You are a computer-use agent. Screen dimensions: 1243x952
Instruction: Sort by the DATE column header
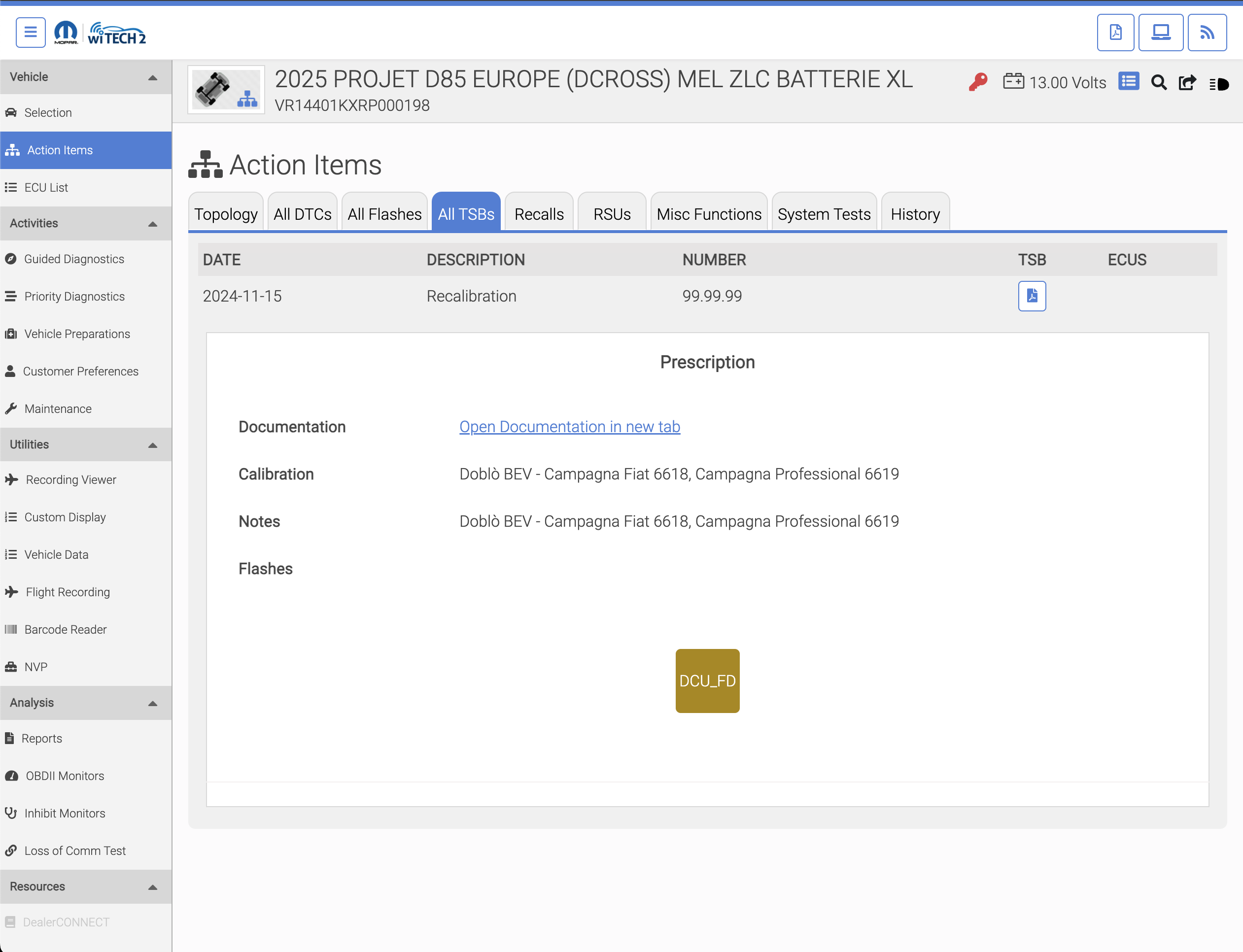pos(222,260)
